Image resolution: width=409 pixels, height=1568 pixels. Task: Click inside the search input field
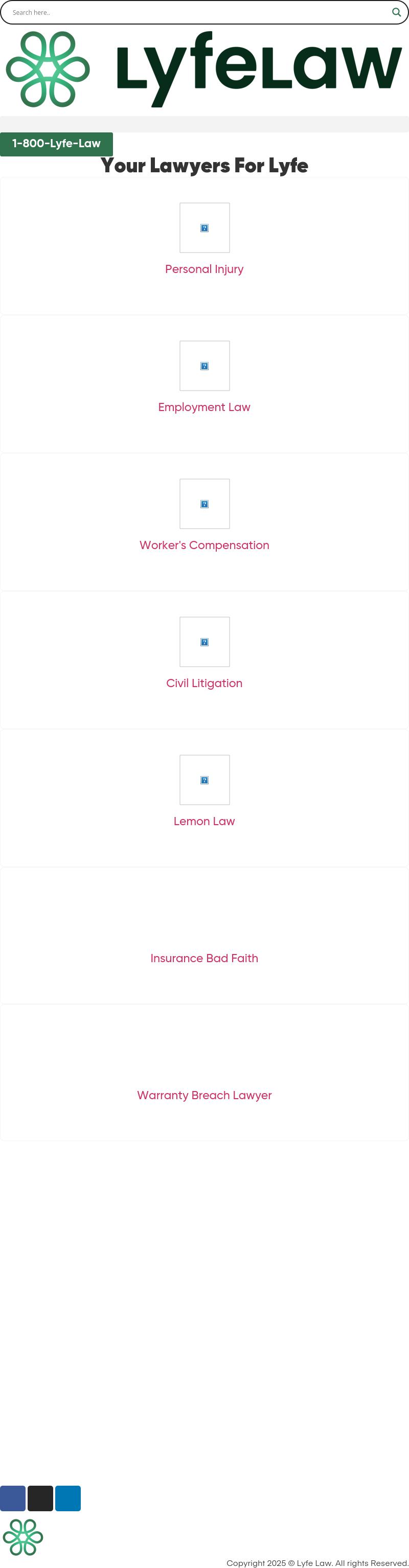pyautogui.click(x=183, y=12)
